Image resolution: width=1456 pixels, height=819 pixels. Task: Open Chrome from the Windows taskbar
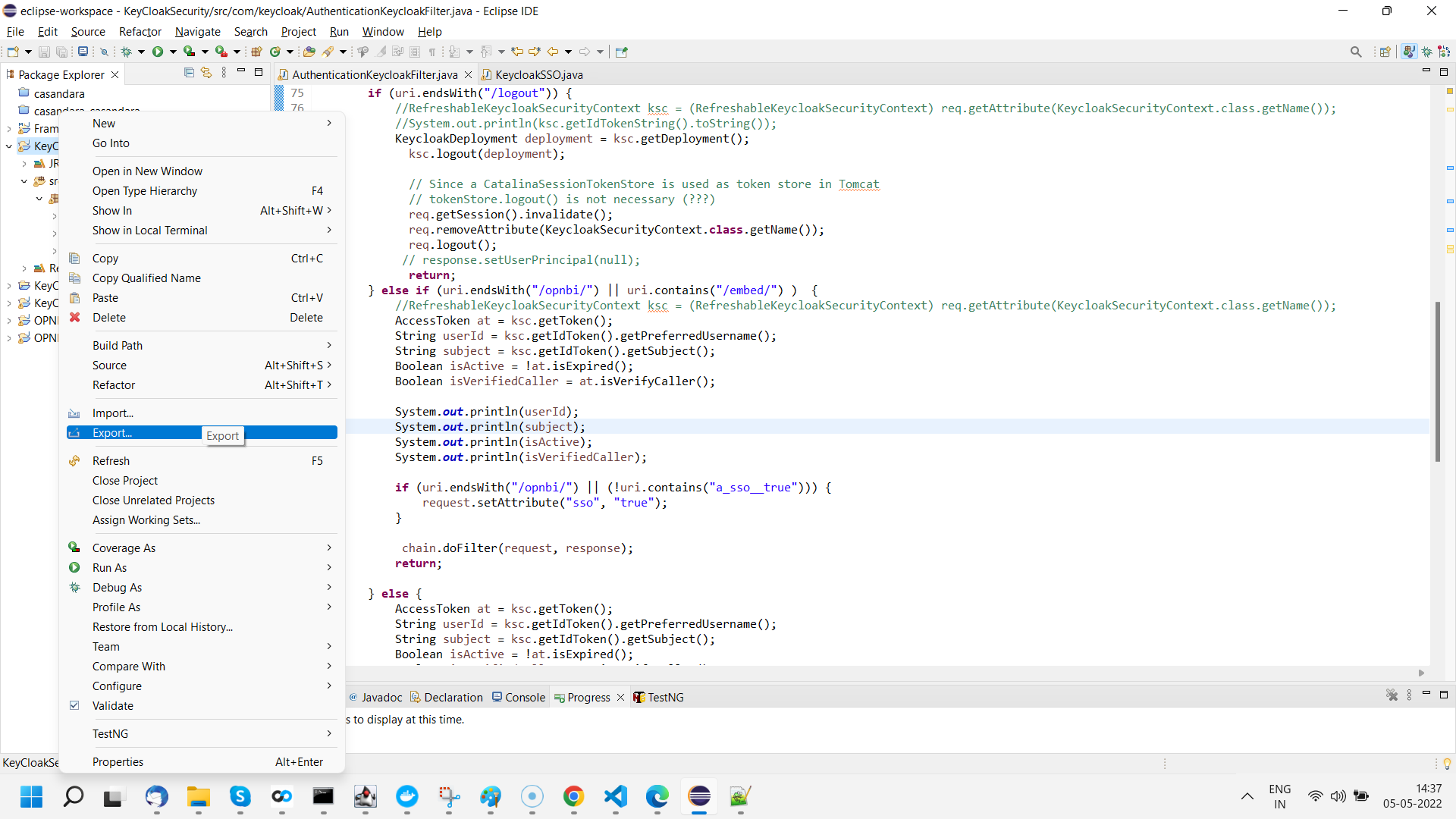(x=573, y=795)
